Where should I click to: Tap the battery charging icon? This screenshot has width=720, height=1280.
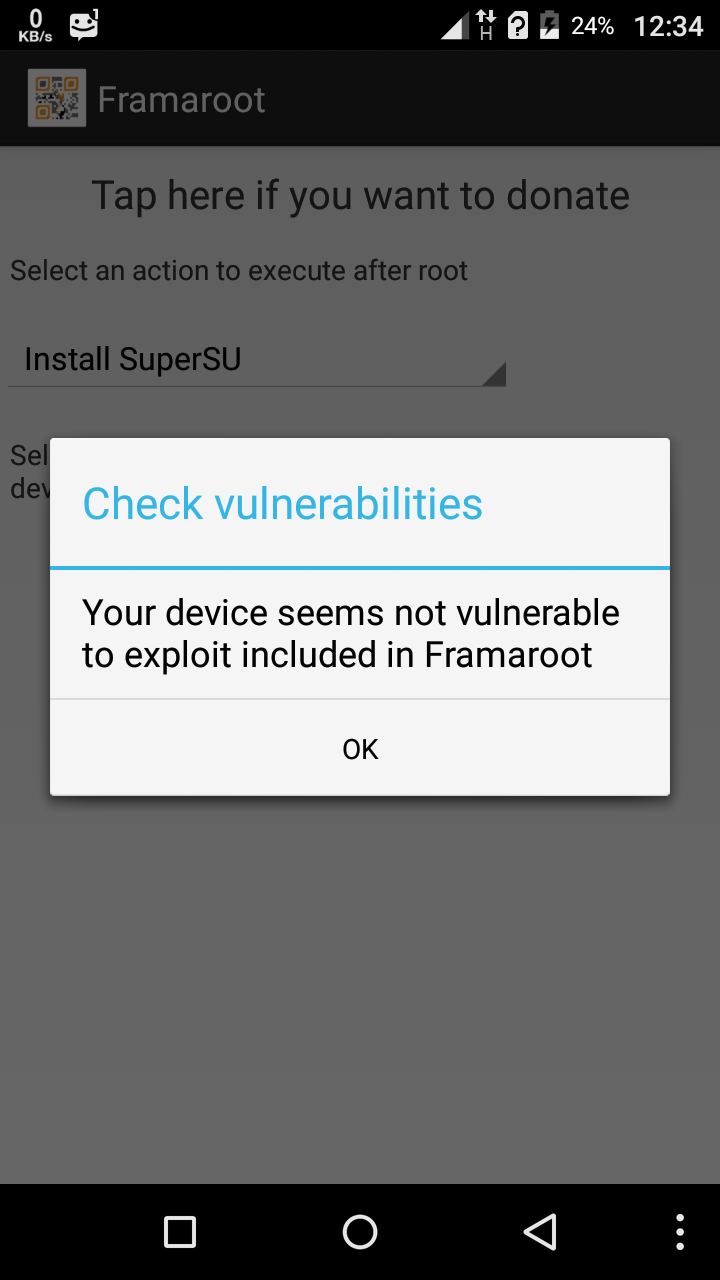tap(549, 25)
